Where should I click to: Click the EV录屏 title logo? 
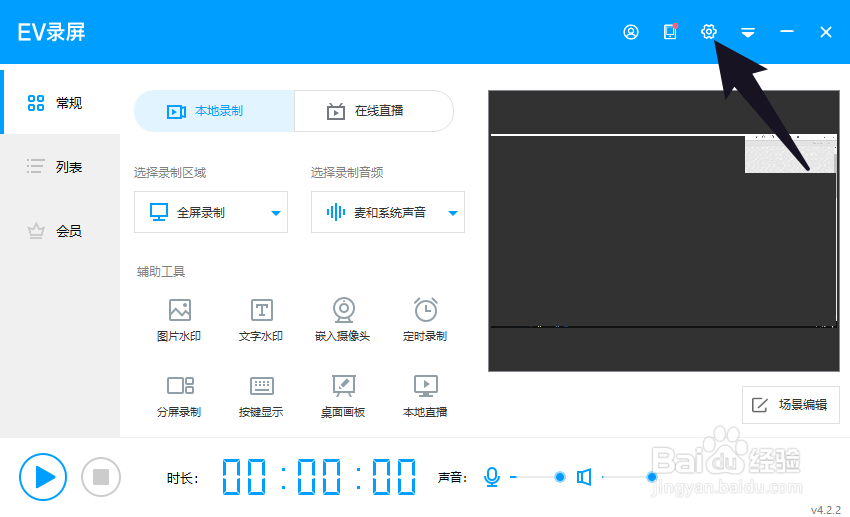[x=51, y=32]
